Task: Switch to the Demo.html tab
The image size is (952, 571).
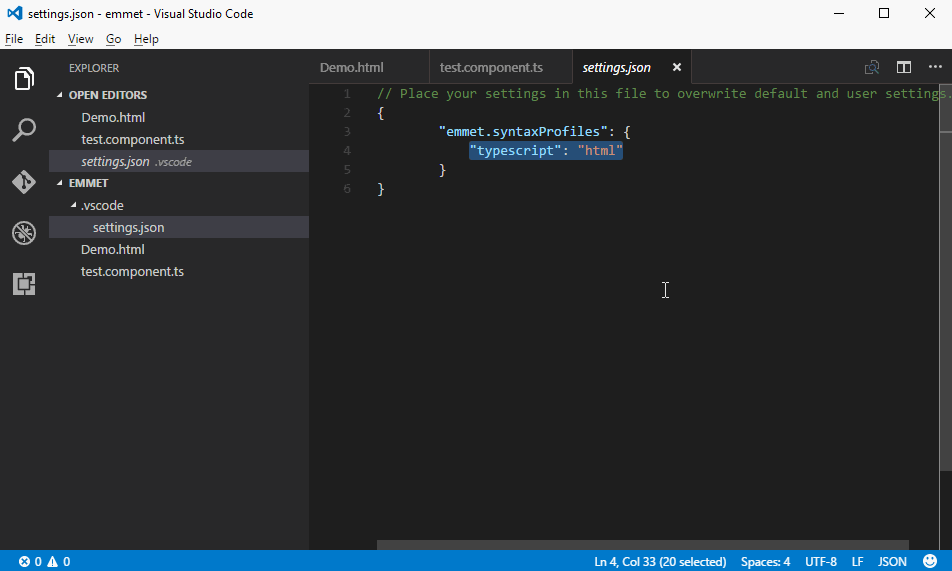Action: click(x=351, y=67)
